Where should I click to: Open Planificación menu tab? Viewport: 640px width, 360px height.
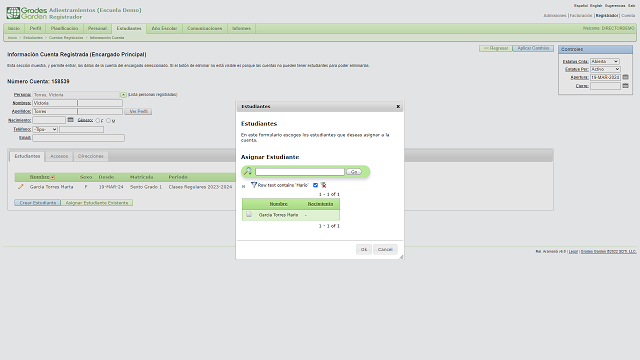(x=64, y=28)
